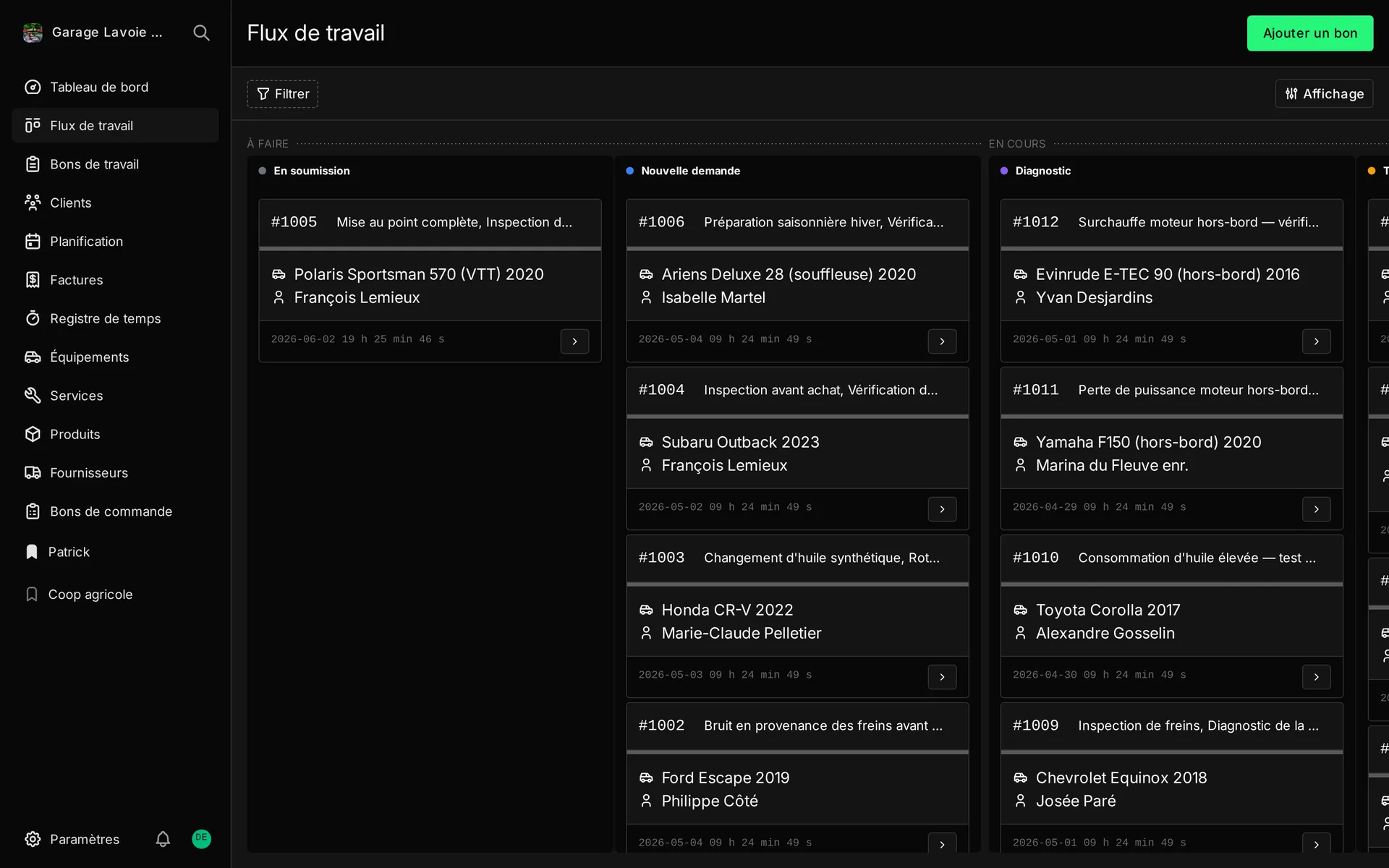Click the Nouvelle demande column header

tap(690, 171)
